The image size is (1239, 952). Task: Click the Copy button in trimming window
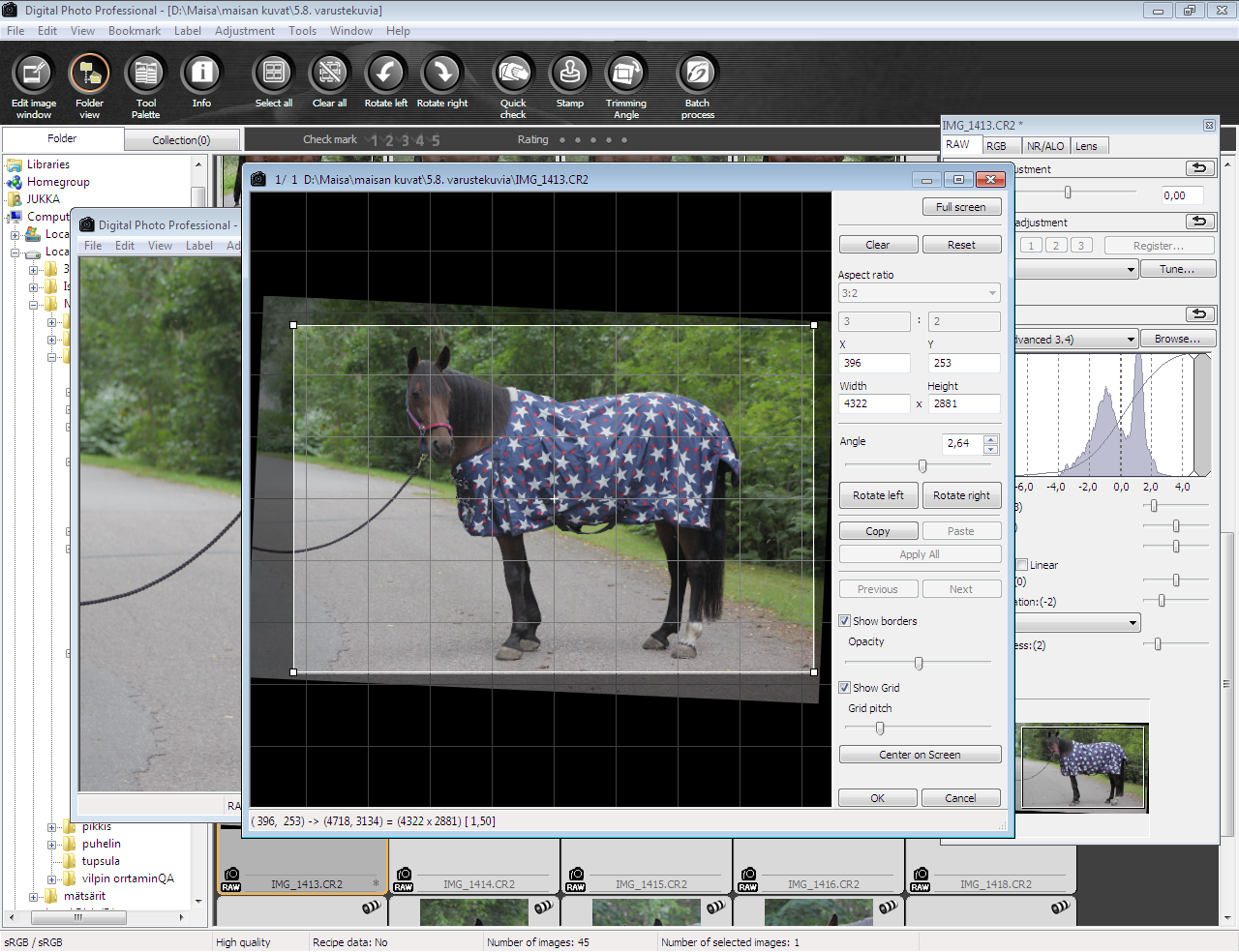click(x=878, y=531)
